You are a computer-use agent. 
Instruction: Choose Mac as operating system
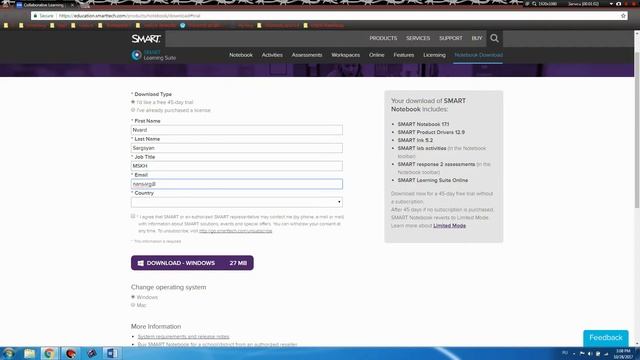[x=133, y=305]
